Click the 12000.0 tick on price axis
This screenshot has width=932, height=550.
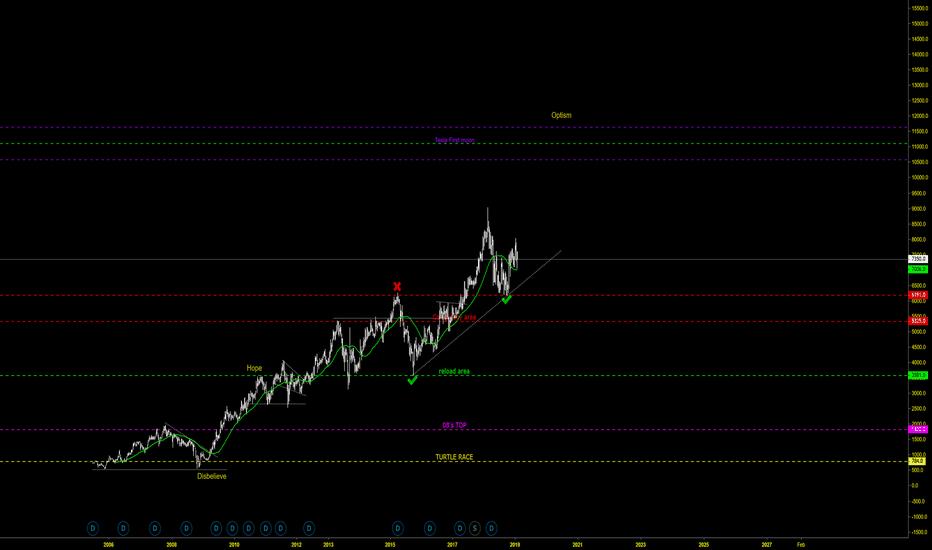[920, 116]
